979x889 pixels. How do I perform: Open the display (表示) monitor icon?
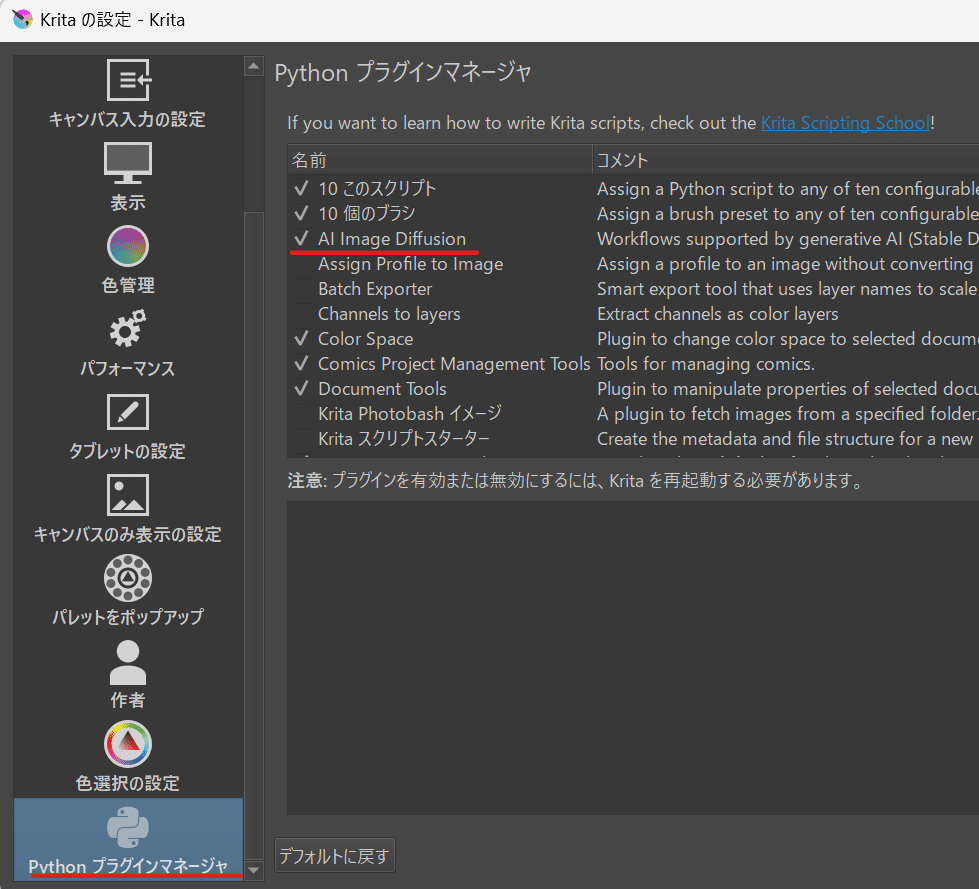tap(128, 163)
